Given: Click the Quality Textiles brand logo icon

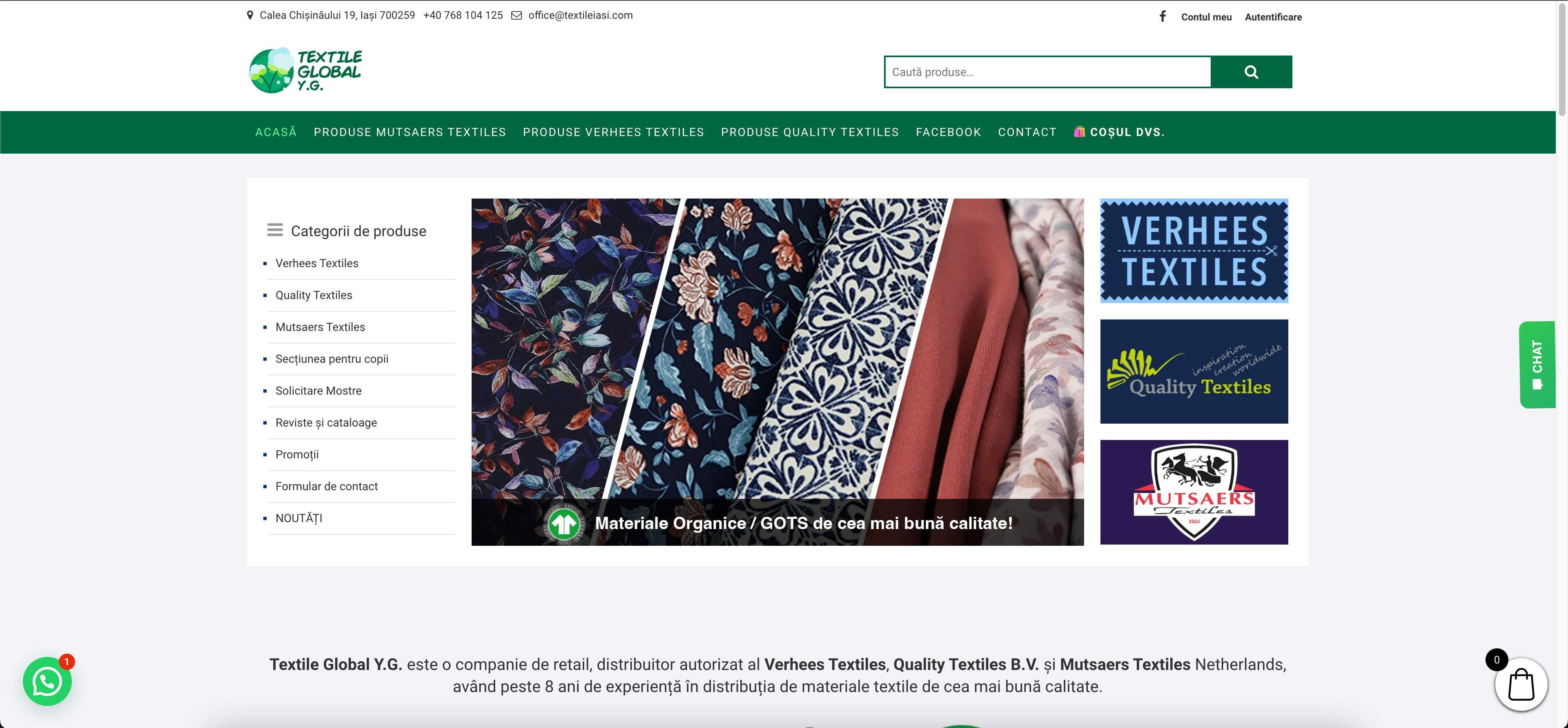Looking at the screenshot, I should [x=1194, y=371].
